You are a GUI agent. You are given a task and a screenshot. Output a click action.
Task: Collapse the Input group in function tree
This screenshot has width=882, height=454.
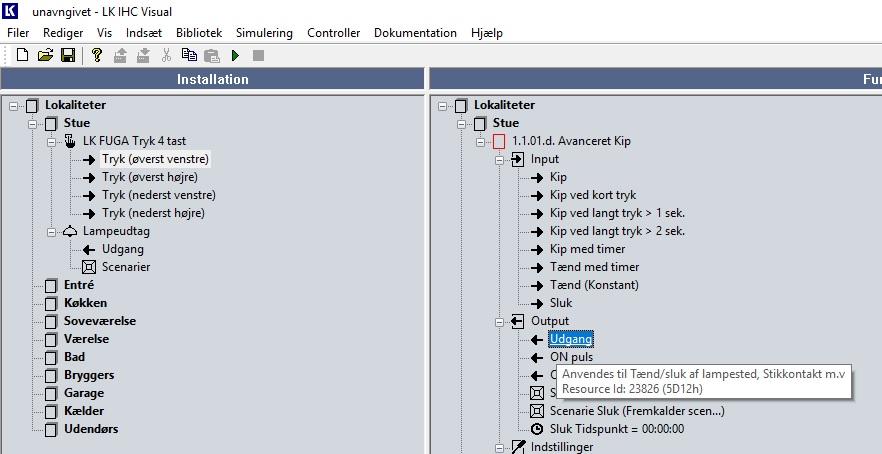click(499, 159)
